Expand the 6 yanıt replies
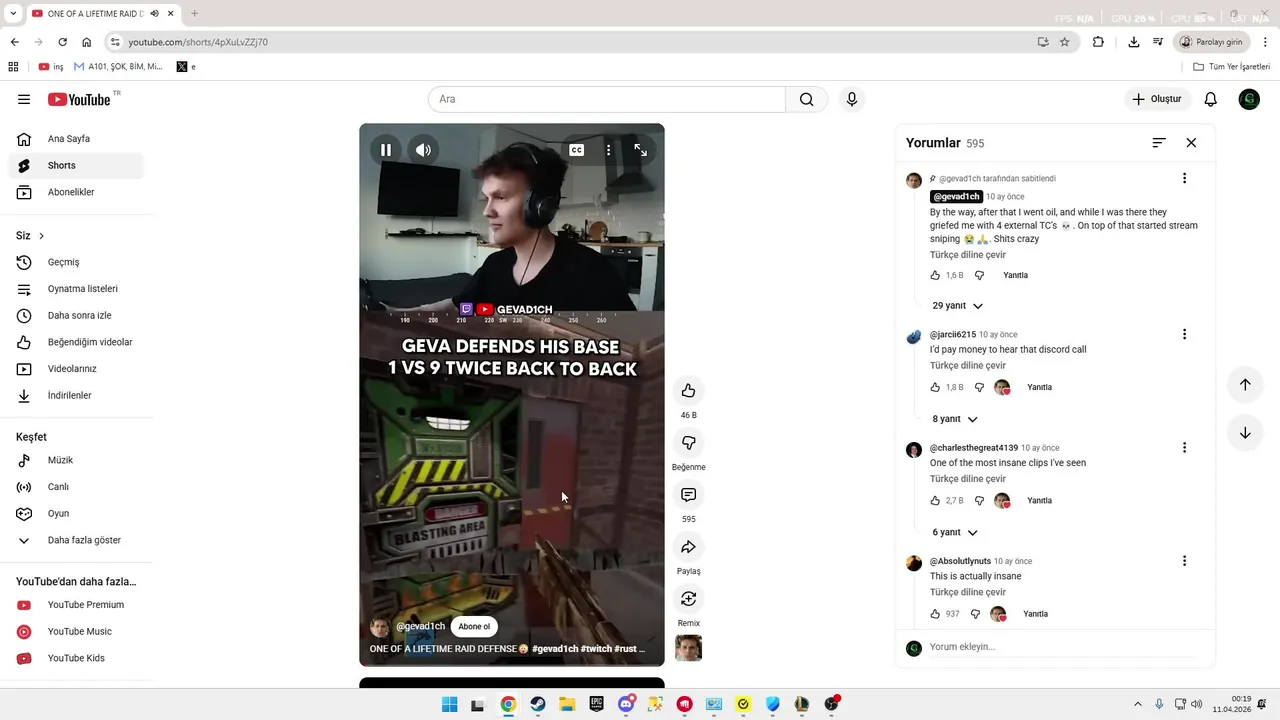This screenshot has height=720, width=1280. coord(955,533)
